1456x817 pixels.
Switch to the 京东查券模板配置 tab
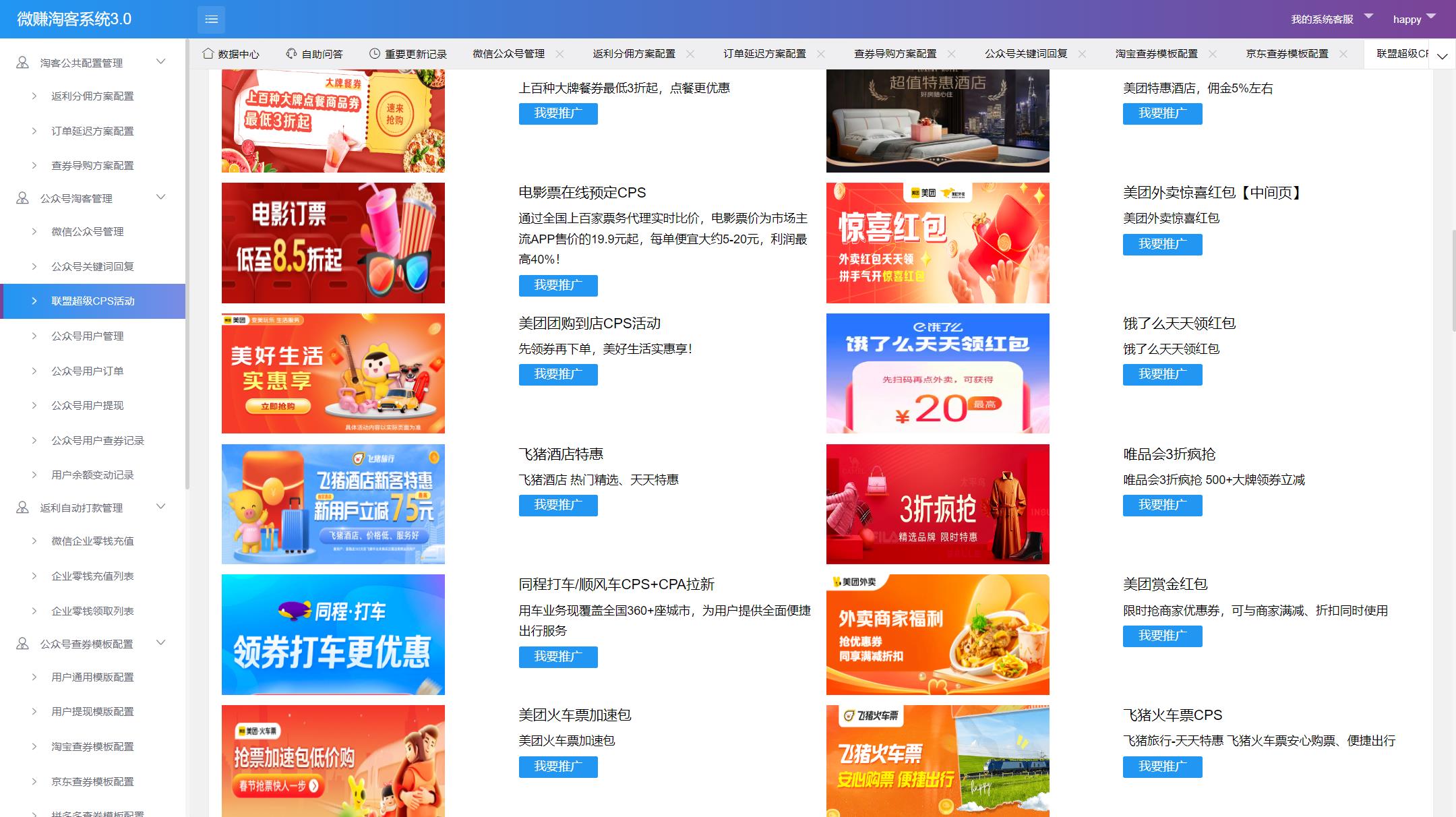click(x=1287, y=54)
